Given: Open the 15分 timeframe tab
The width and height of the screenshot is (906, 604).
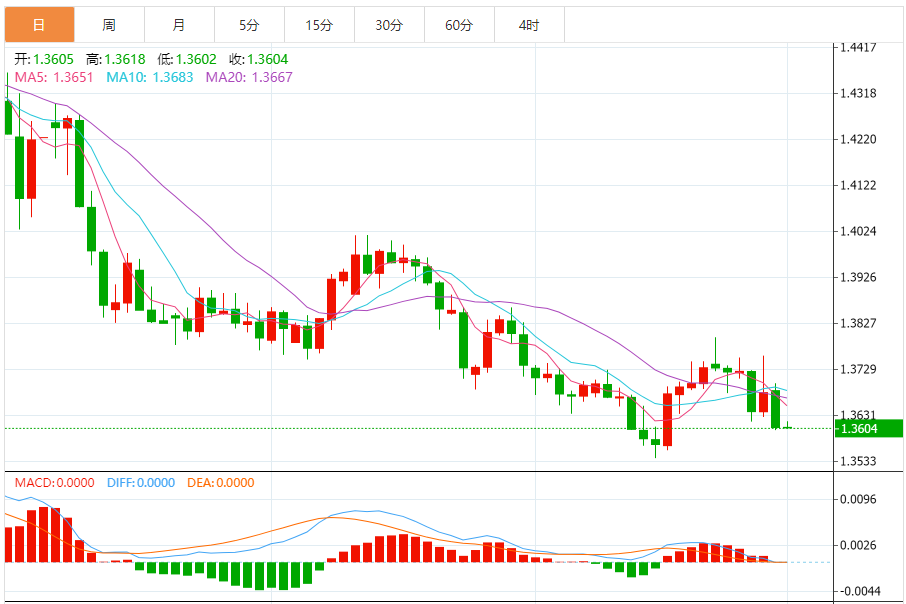Looking at the screenshot, I should click(x=319, y=25).
